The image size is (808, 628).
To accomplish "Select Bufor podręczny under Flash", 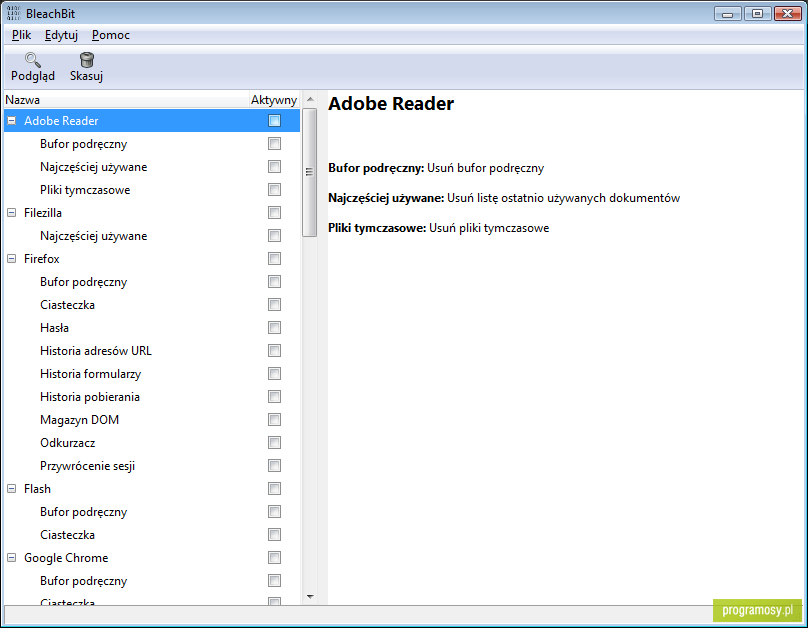I will click(x=152, y=512).
